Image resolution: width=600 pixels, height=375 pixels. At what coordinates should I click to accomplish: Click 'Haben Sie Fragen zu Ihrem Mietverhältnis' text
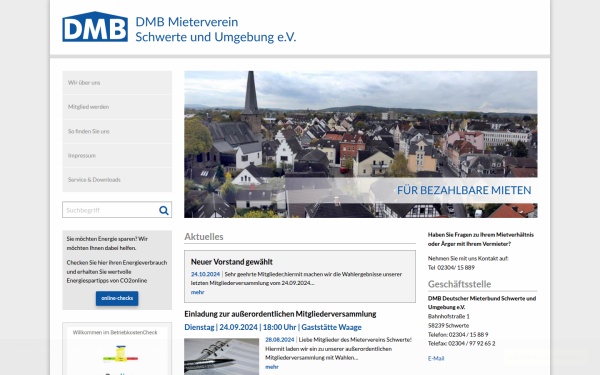[x=481, y=235]
